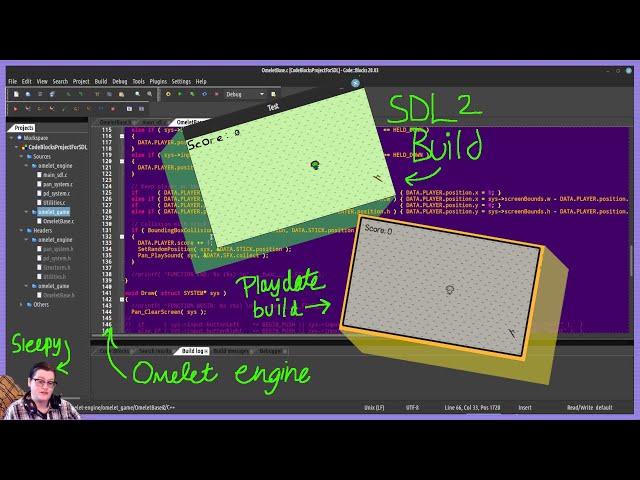This screenshot has height=480, width=640.
Task: Toggle the code fold at line 132
Action: pyautogui.click(x=122, y=237)
